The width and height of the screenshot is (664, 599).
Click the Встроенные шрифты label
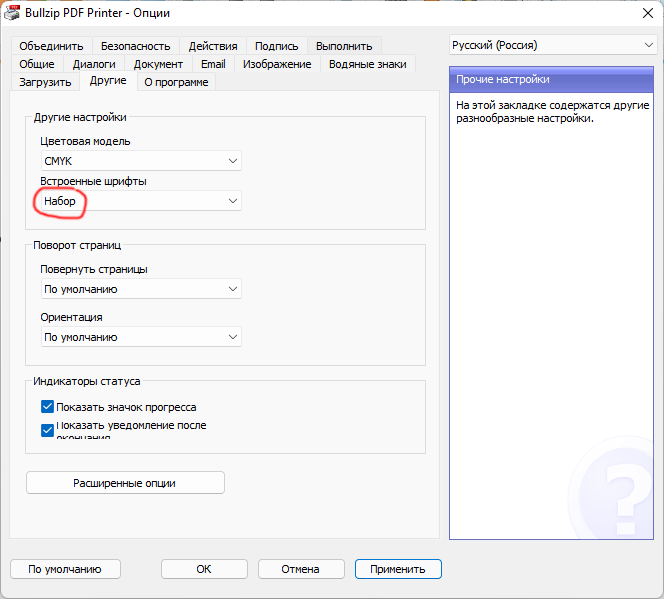[93, 181]
